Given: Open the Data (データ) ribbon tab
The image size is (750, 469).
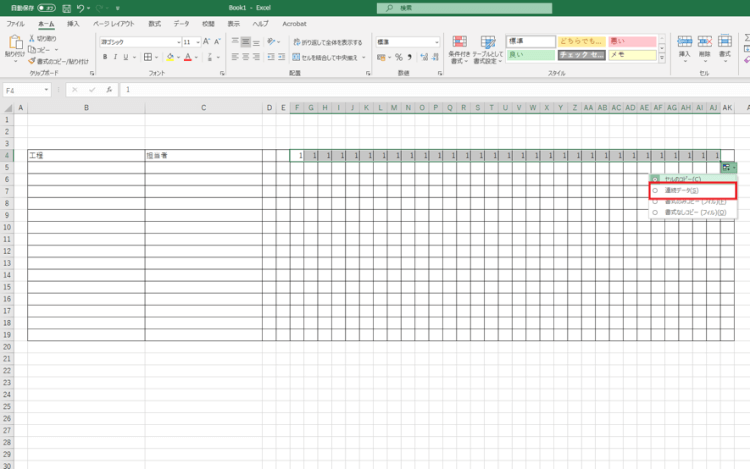Looking at the screenshot, I should pyautogui.click(x=180, y=22).
